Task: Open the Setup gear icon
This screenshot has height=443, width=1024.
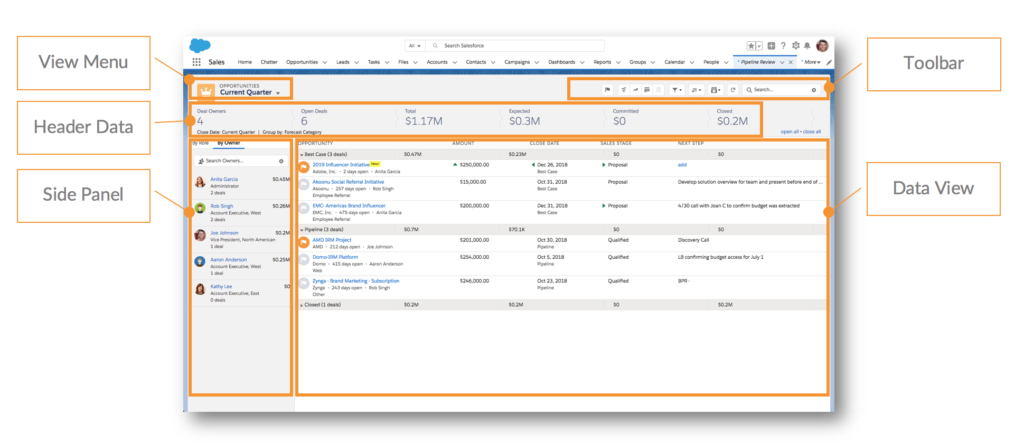Action: coord(795,46)
